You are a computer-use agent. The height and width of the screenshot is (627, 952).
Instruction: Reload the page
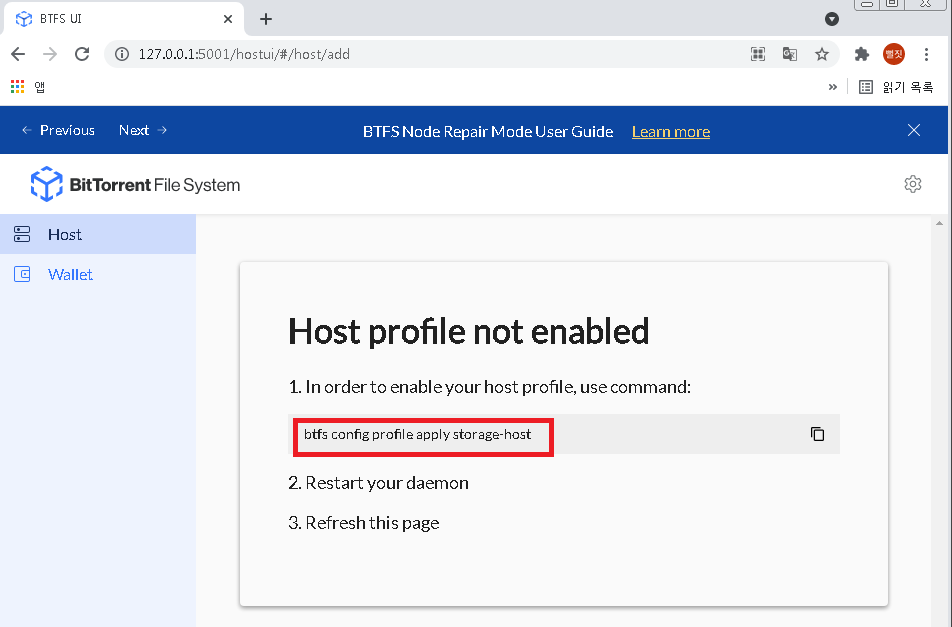point(82,54)
